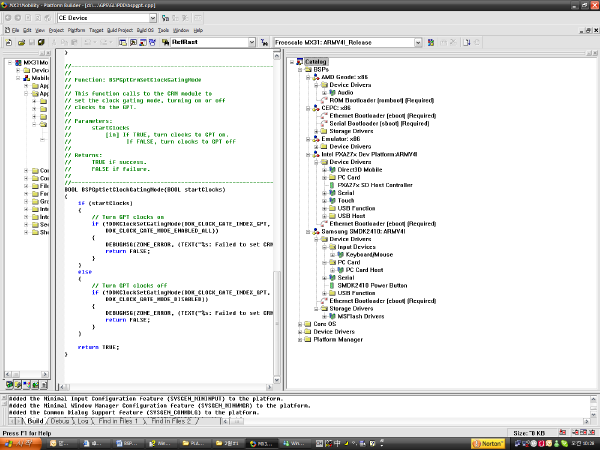Open the Freescale MX31 configuration dropdown
This screenshot has height=450, width=600.
coord(418,42)
